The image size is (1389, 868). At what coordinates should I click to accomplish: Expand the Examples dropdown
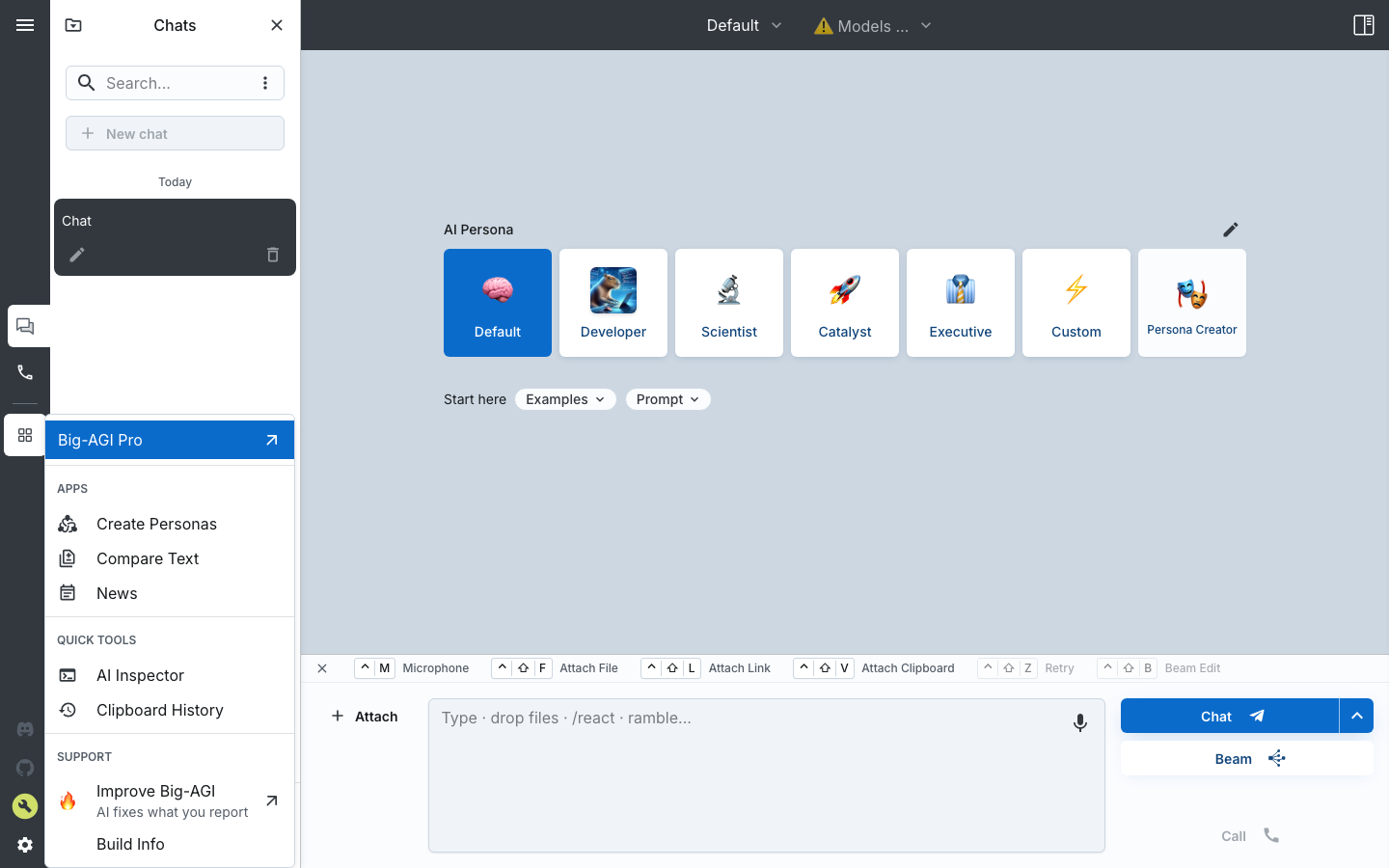[x=565, y=399]
